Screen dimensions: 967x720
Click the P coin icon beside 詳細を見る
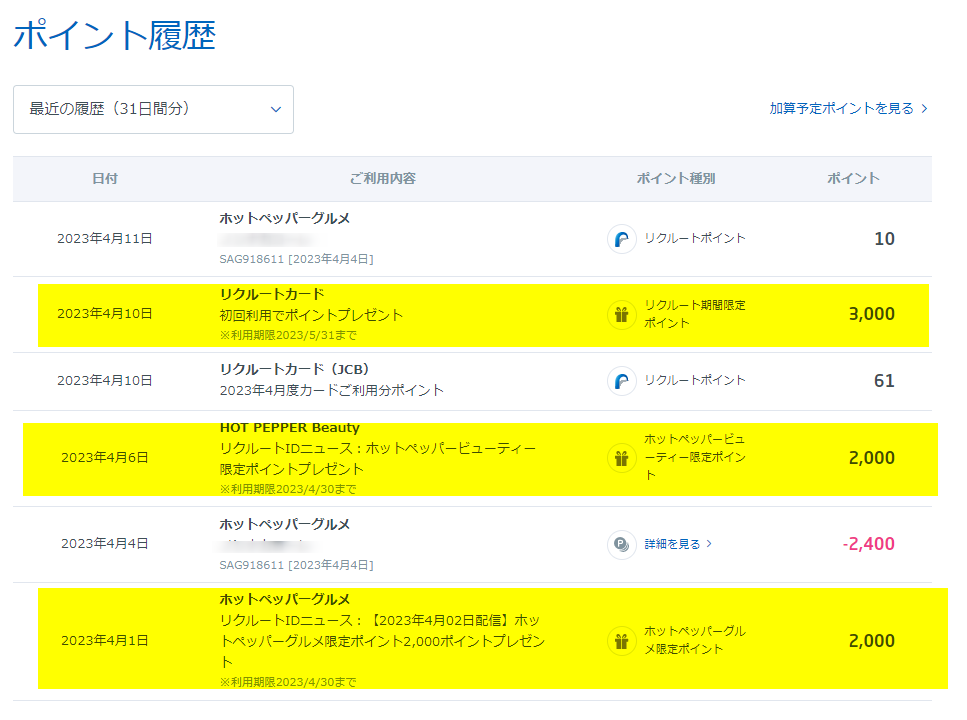pos(621,544)
